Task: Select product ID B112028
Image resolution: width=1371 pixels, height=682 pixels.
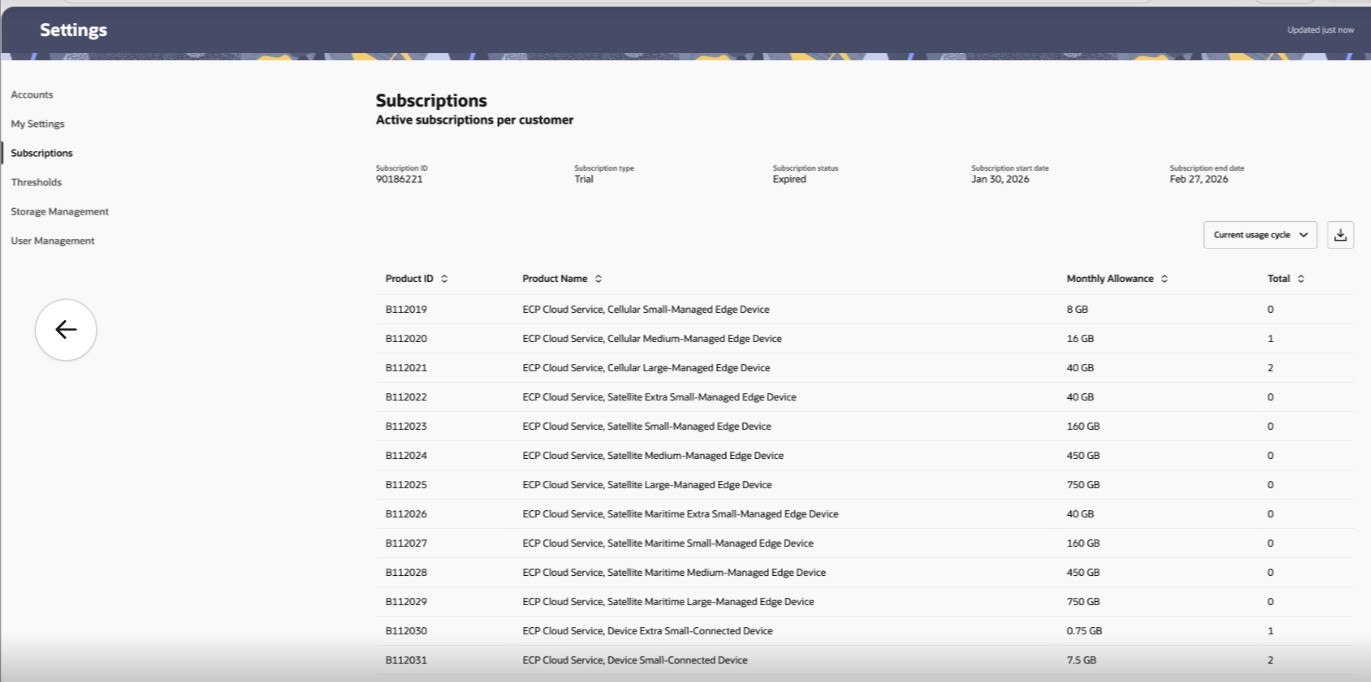Action: point(406,573)
